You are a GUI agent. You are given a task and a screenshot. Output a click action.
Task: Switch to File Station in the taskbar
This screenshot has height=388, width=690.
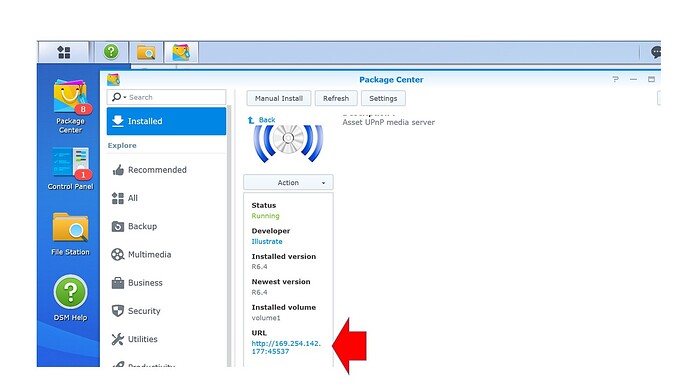click(x=146, y=52)
